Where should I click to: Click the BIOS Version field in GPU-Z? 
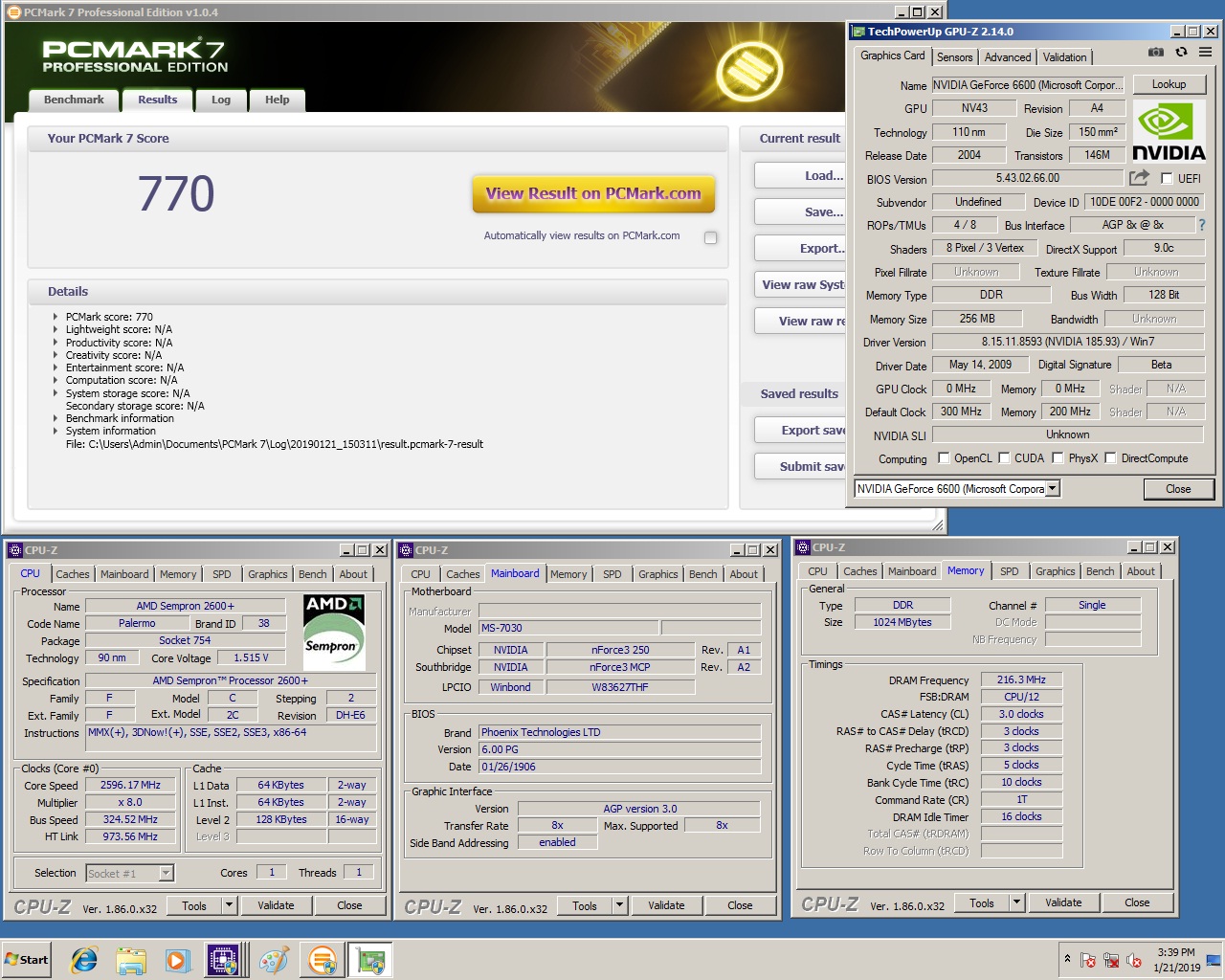point(1028,178)
